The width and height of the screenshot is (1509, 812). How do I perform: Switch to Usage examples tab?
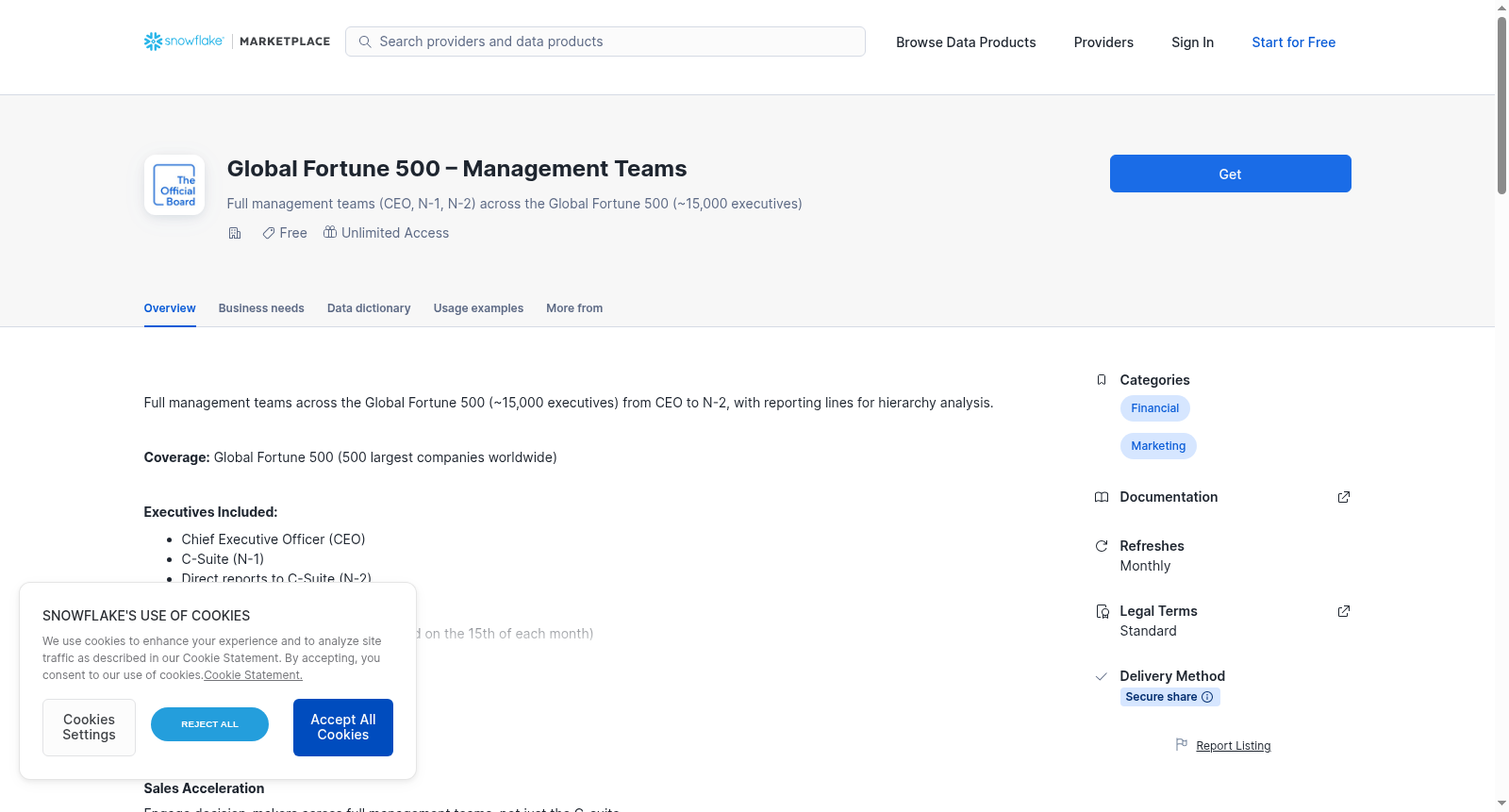click(478, 308)
